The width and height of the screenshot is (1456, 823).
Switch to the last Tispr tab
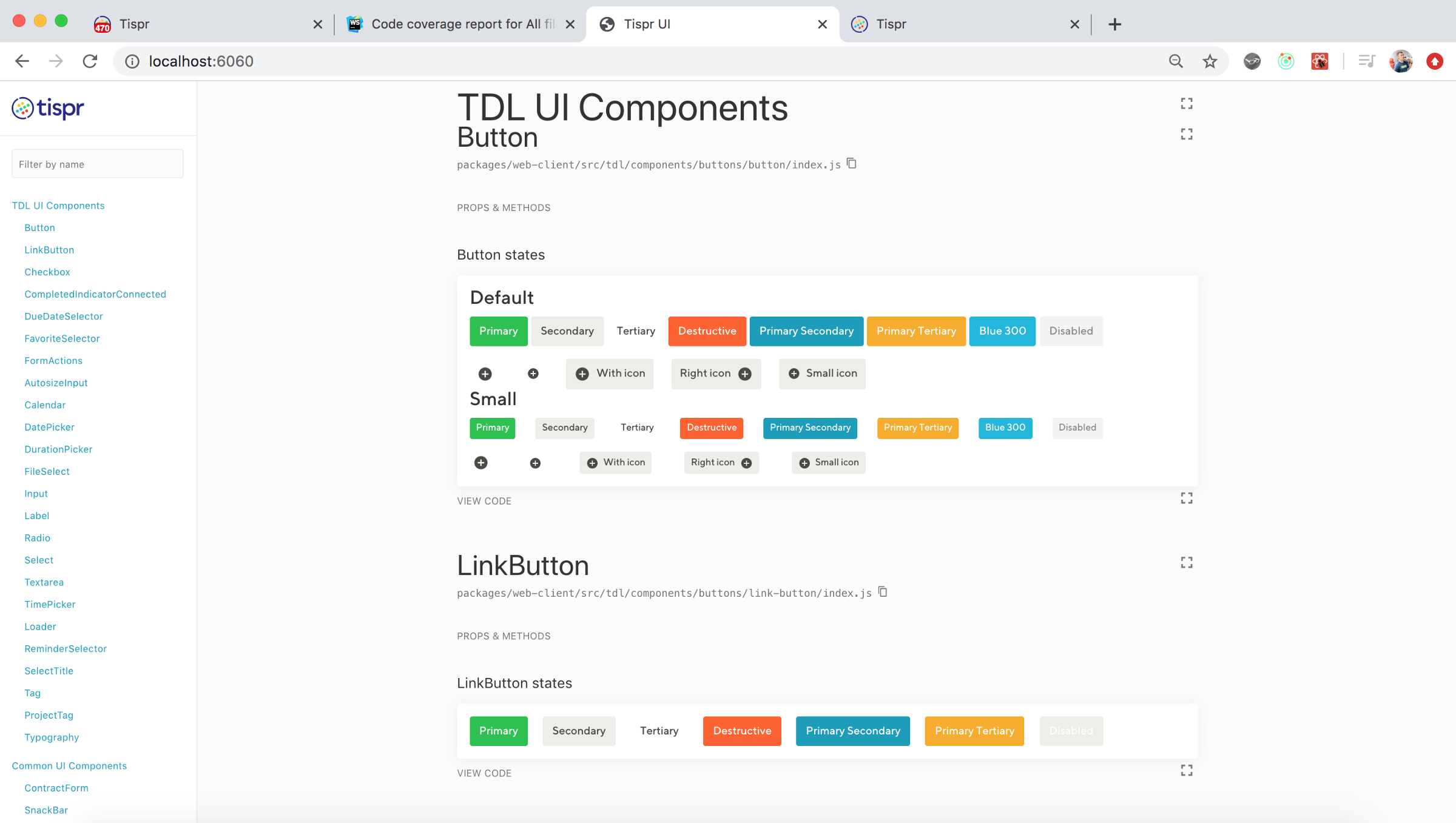[965, 24]
